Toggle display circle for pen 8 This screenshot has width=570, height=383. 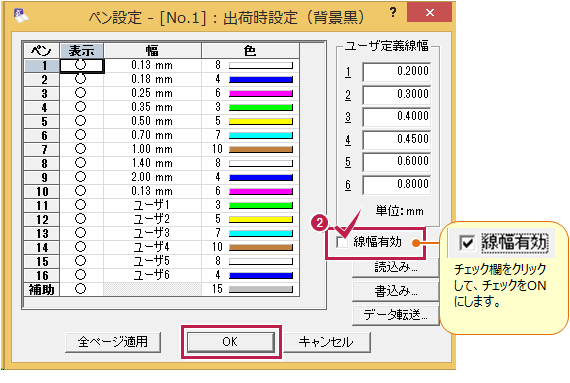click(81, 163)
